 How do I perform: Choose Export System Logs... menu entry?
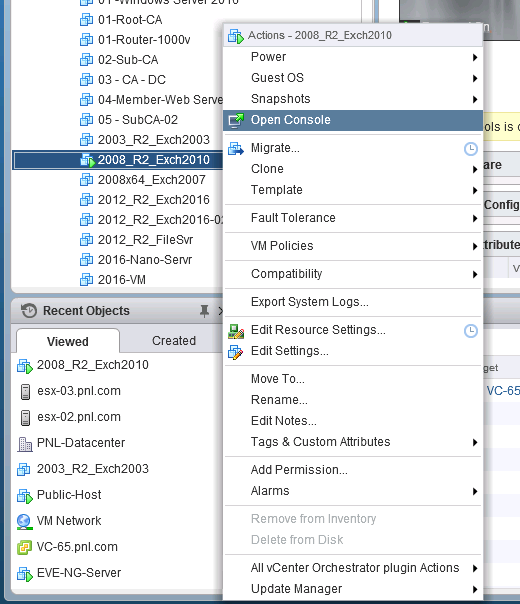click(x=353, y=302)
